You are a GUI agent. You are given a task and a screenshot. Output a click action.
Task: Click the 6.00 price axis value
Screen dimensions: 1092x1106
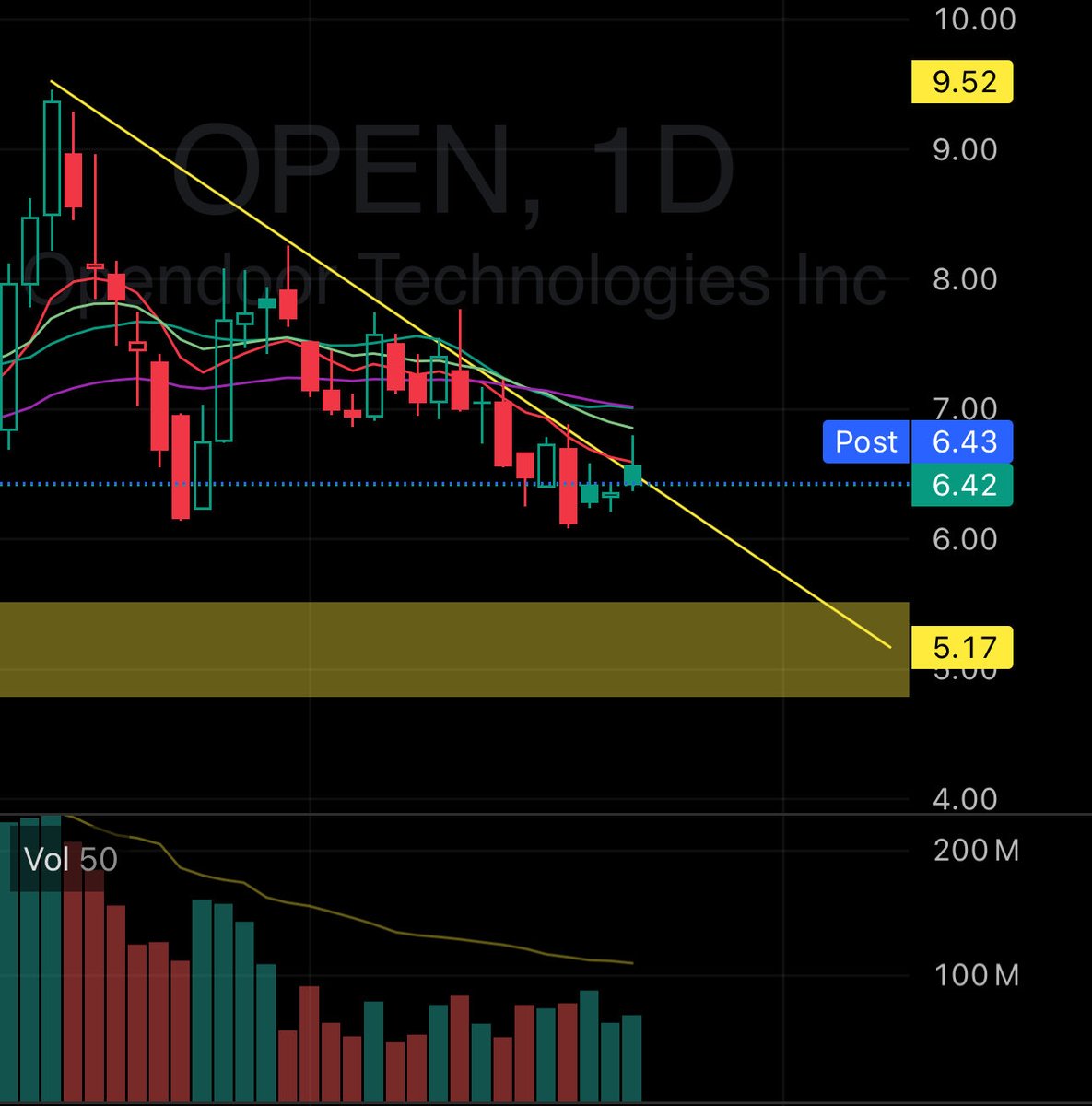965,539
